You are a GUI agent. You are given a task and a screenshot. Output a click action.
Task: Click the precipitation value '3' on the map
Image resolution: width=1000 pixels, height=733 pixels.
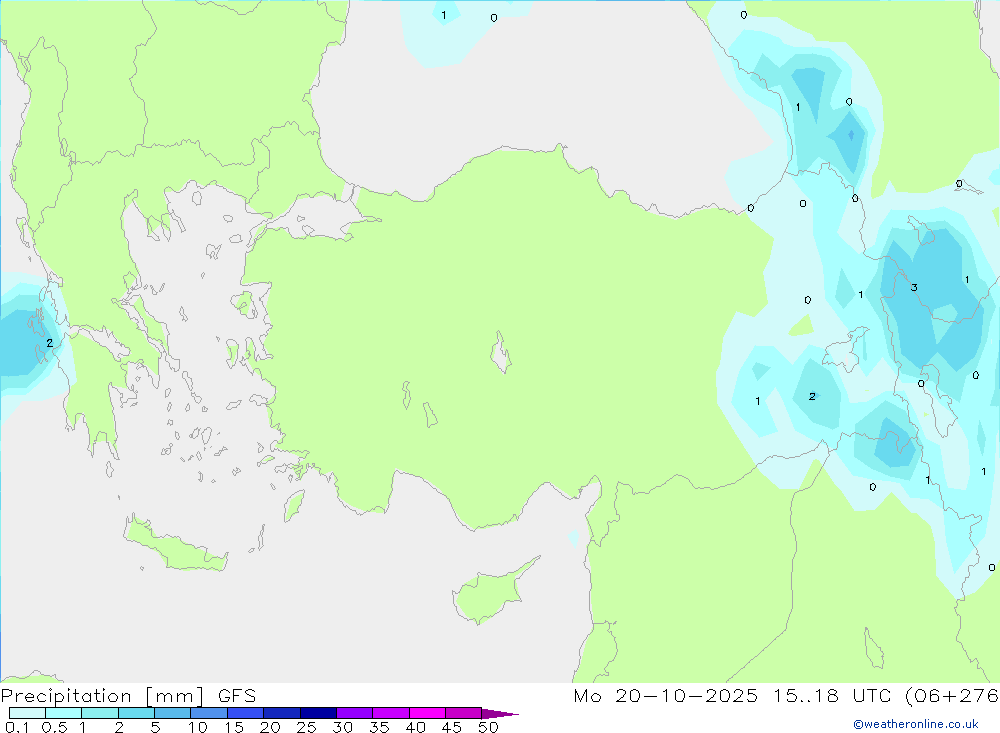click(x=914, y=288)
